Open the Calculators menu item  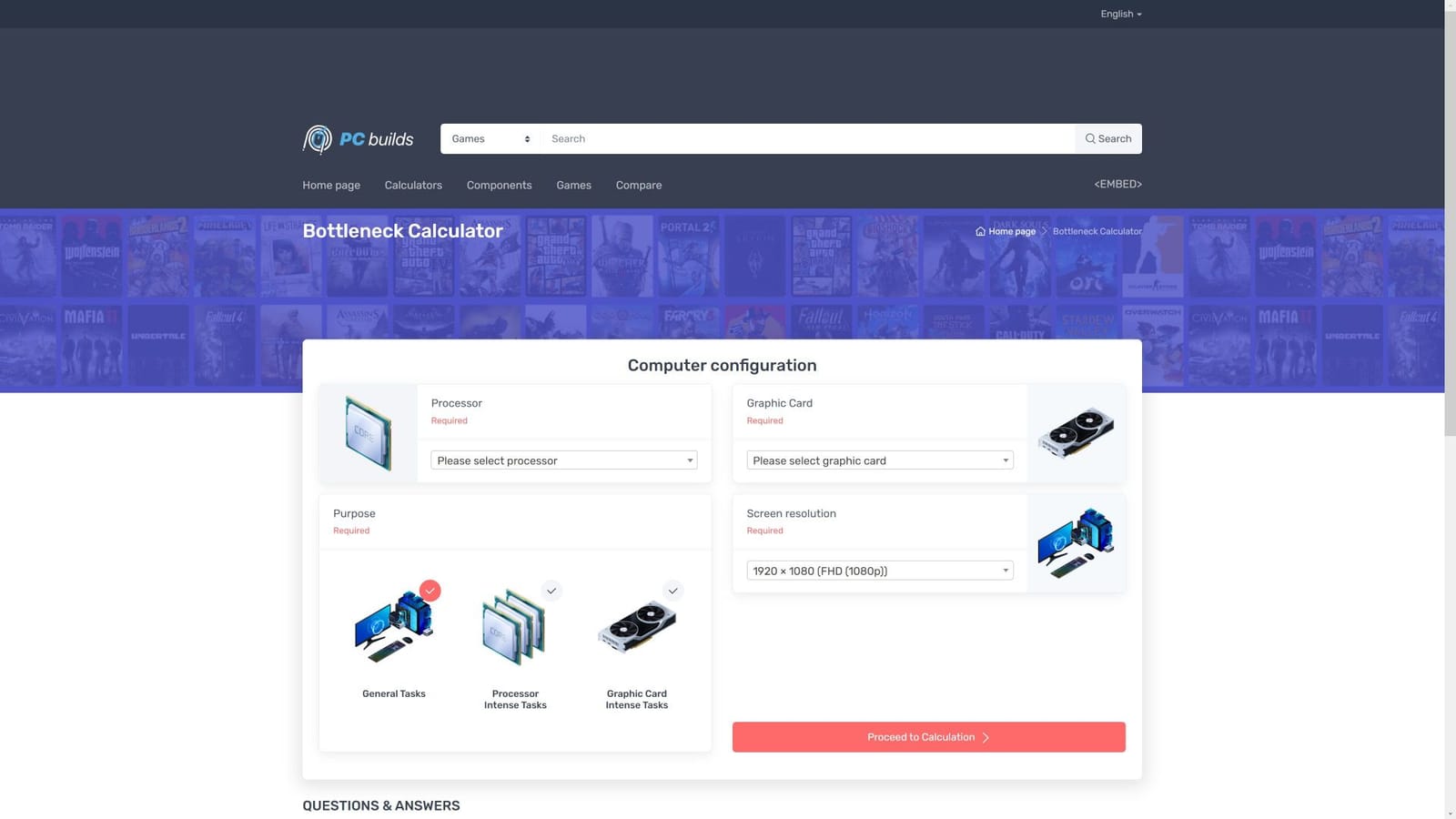tap(413, 185)
